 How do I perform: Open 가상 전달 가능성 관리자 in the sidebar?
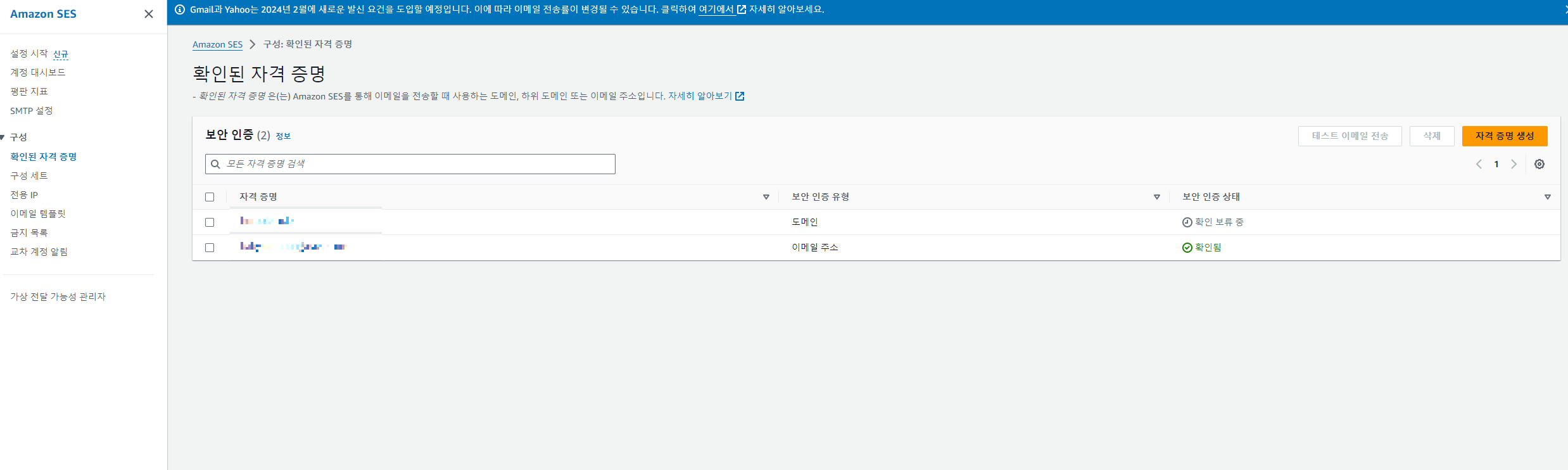[x=58, y=296]
